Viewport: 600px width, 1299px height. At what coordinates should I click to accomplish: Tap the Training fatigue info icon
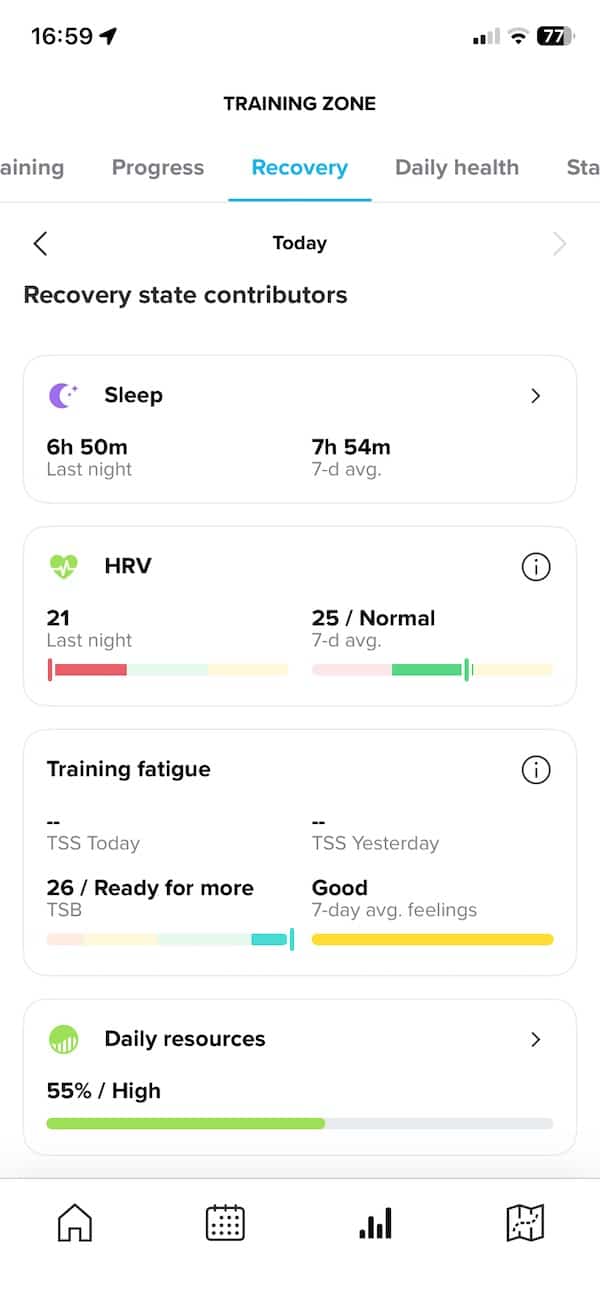click(536, 770)
